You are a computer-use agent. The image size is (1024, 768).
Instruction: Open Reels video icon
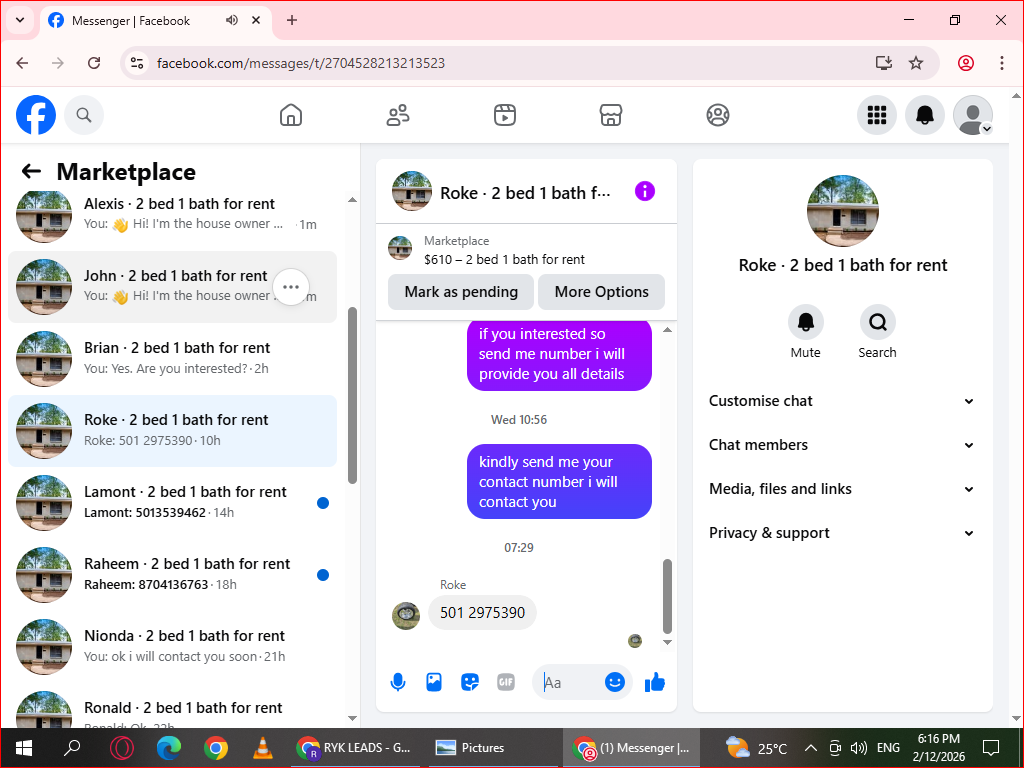coord(505,115)
